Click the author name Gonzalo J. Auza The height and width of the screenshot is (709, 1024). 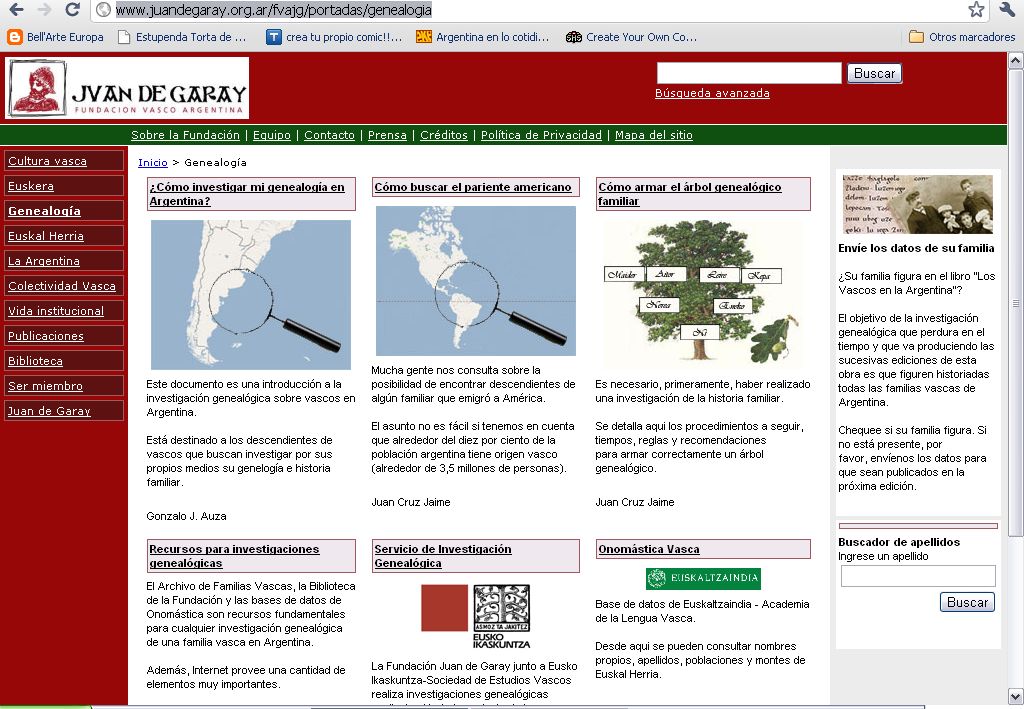[186, 516]
